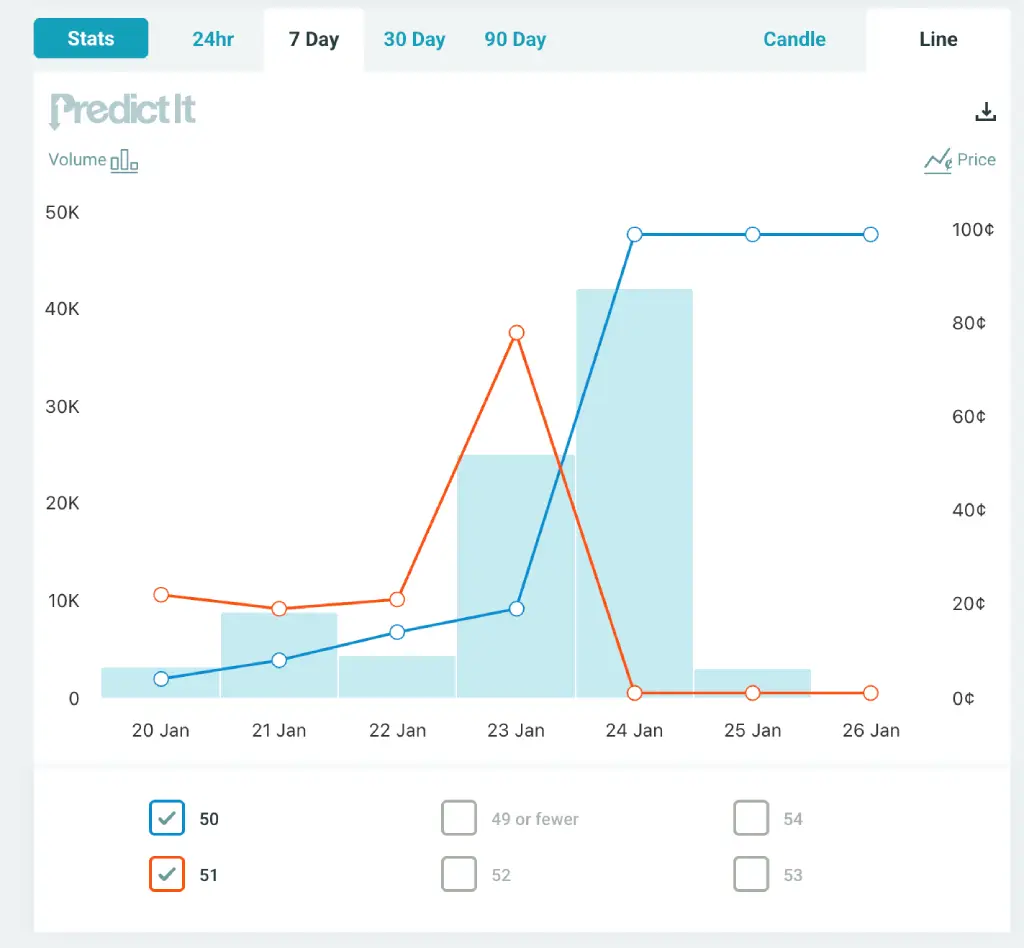This screenshot has width=1024, height=948.
Task: Click the '25 Jan' axis label
Action: pyautogui.click(x=753, y=731)
